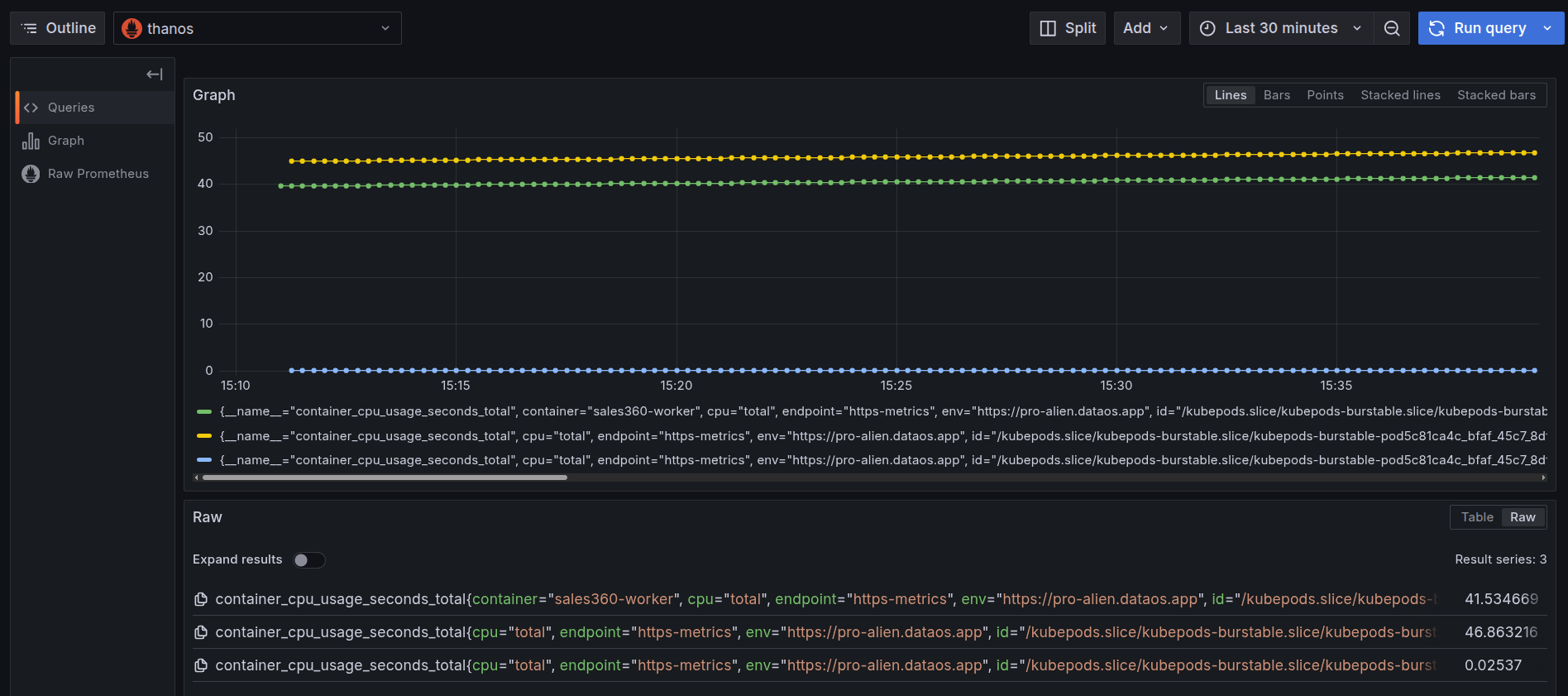Click the Run query button

(x=1479, y=28)
